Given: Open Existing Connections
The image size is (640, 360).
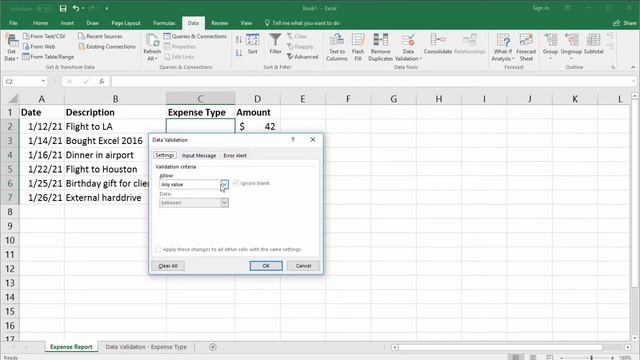Looking at the screenshot, I should pyautogui.click(x=107, y=47).
